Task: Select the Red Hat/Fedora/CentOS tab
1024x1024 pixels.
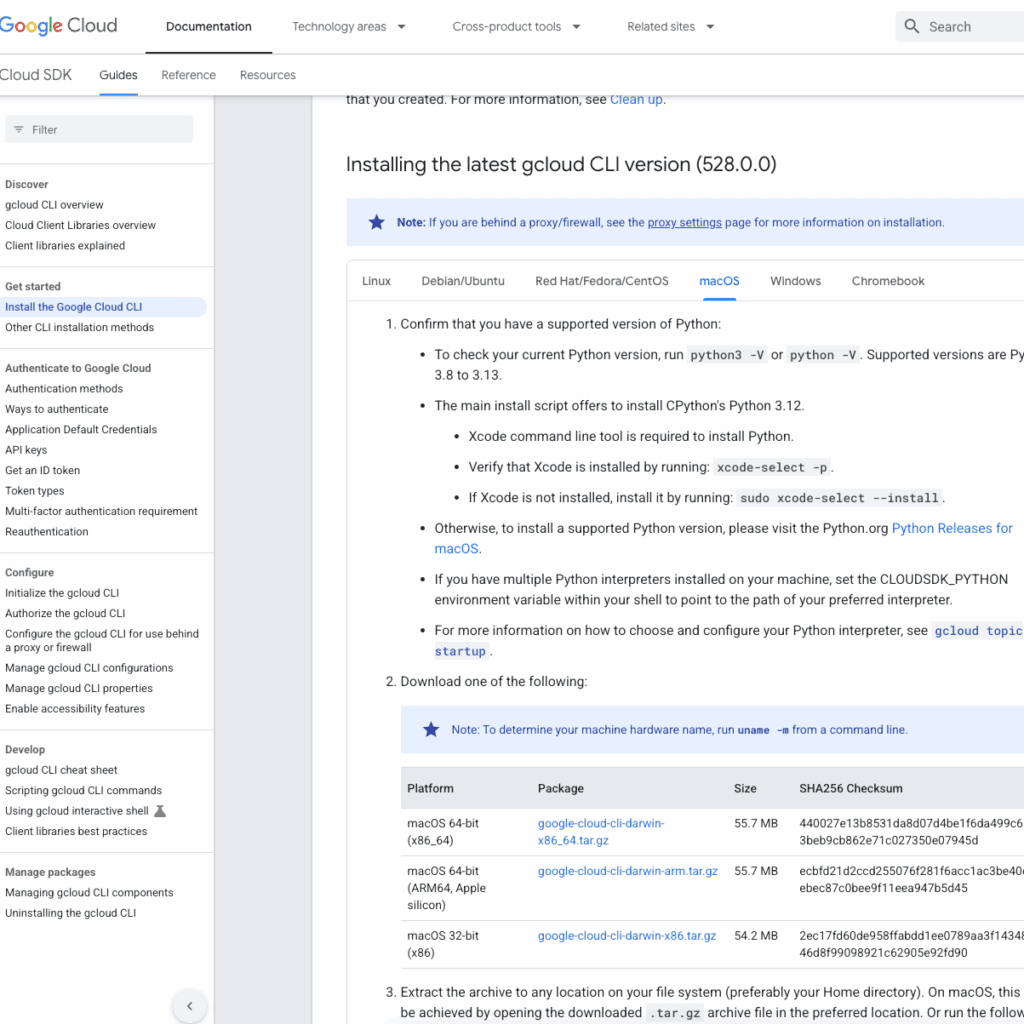Action: 602,281
